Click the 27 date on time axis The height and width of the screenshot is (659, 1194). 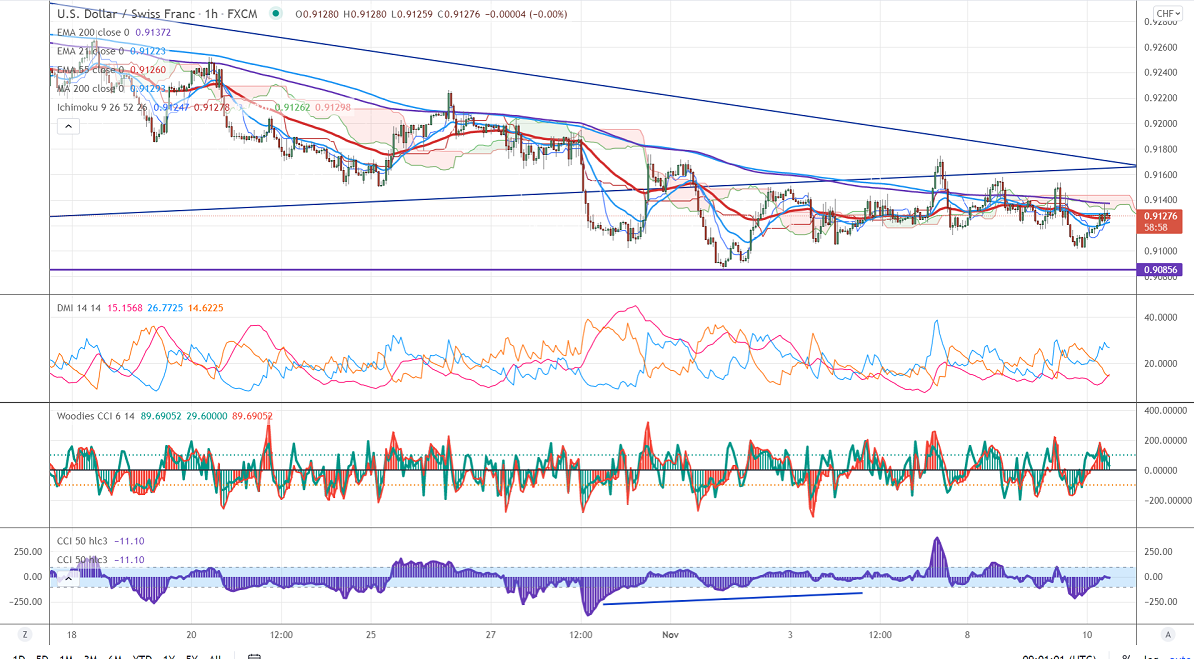coord(490,635)
